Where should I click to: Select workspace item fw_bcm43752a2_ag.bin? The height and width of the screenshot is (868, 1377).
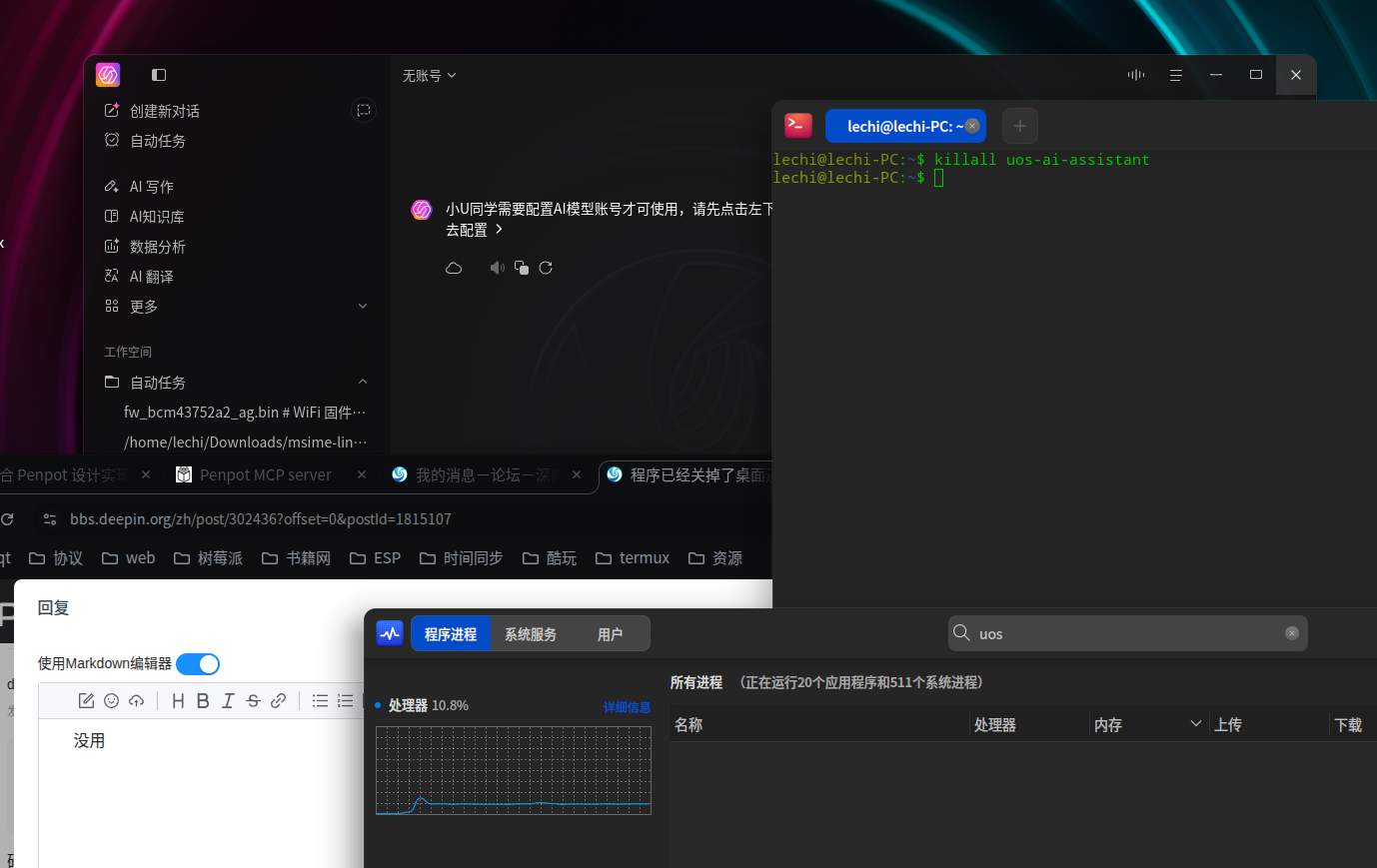245,413
